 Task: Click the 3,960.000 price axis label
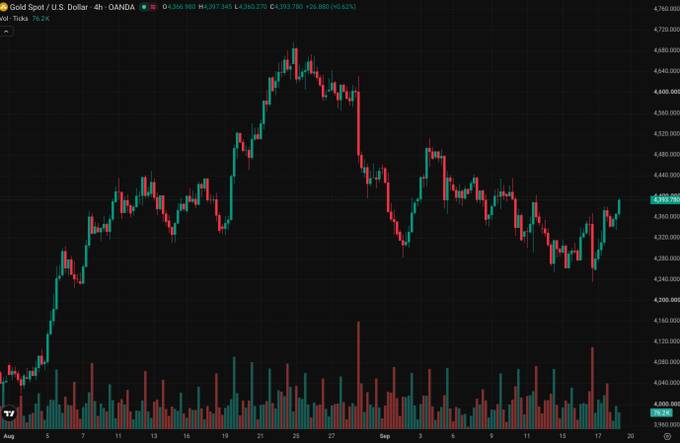pyautogui.click(x=666, y=424)
